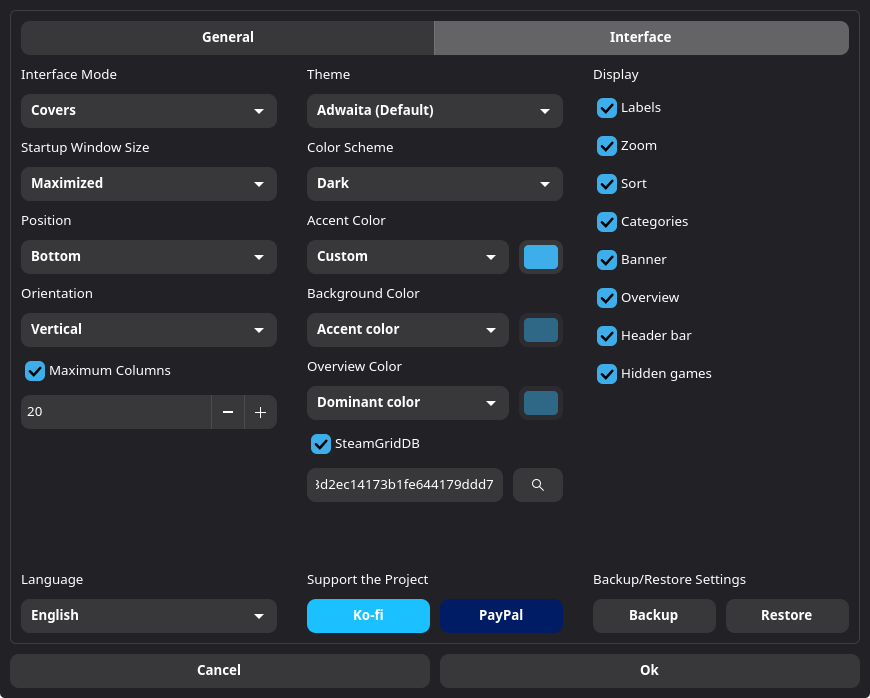870x698 pixels.
Task: Open the Background Color dropdown
Action: [x=407, y=330]
